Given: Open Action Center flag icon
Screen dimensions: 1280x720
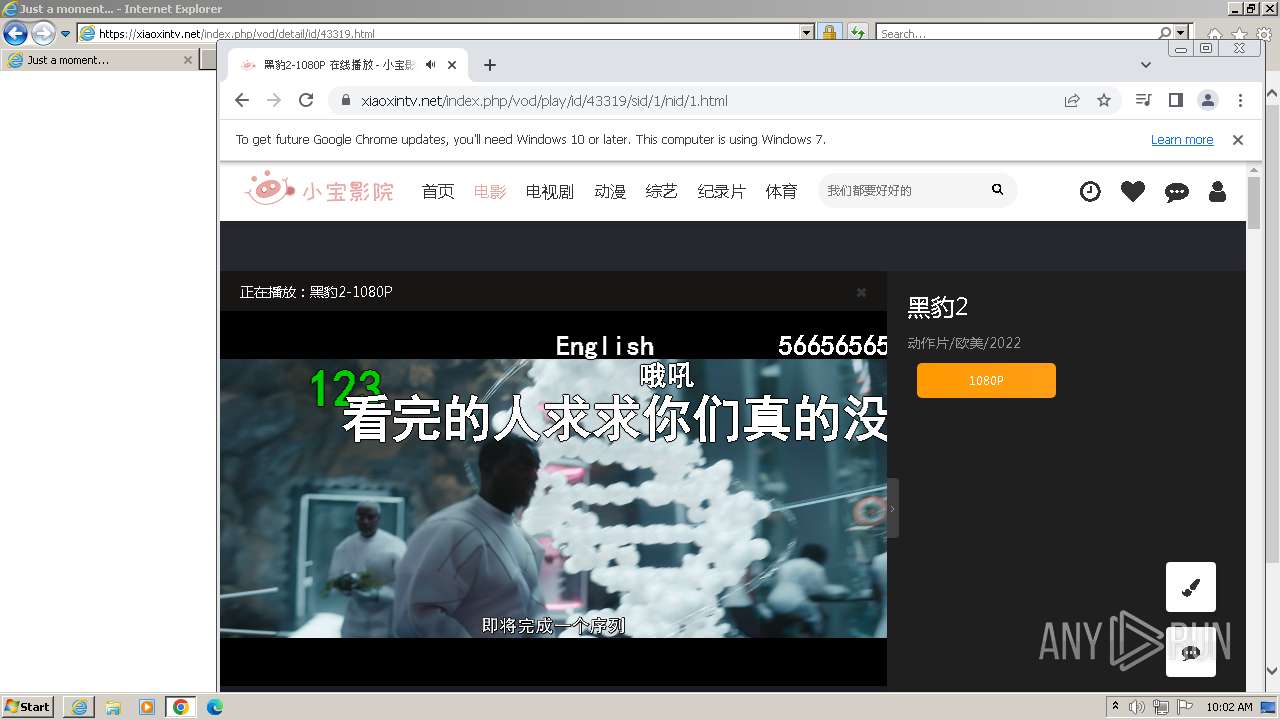Looking at the screenshot, I should point(1185,707).
